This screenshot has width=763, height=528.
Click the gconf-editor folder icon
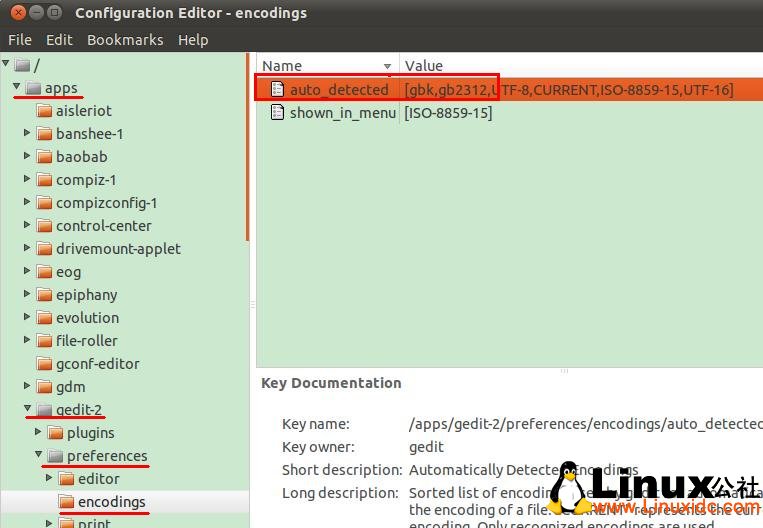(x=44, y=364)
